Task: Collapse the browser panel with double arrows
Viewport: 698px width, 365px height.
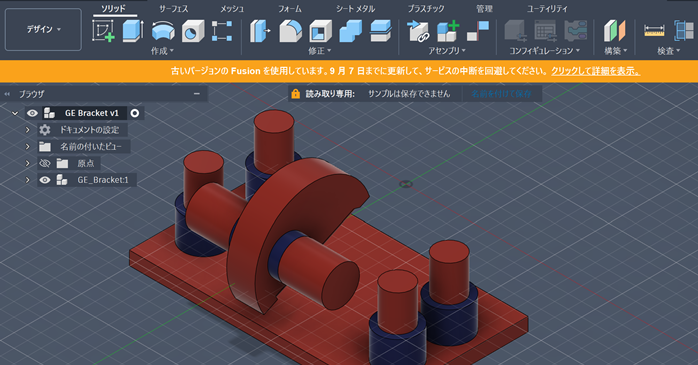Action: [7, 94]
